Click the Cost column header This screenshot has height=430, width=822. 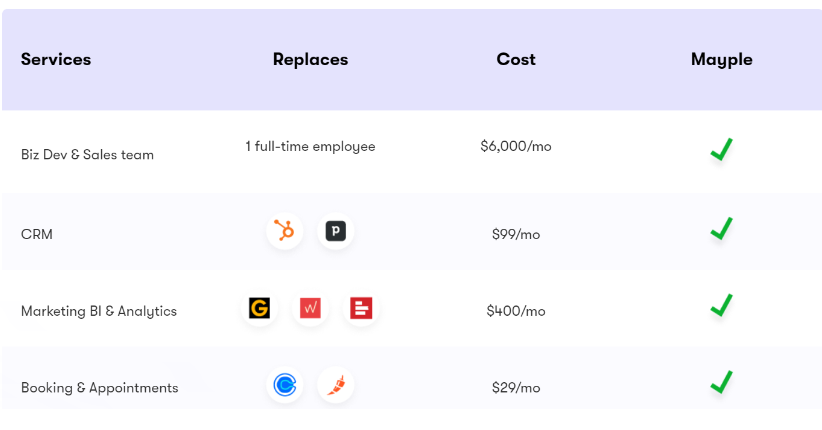516,59
